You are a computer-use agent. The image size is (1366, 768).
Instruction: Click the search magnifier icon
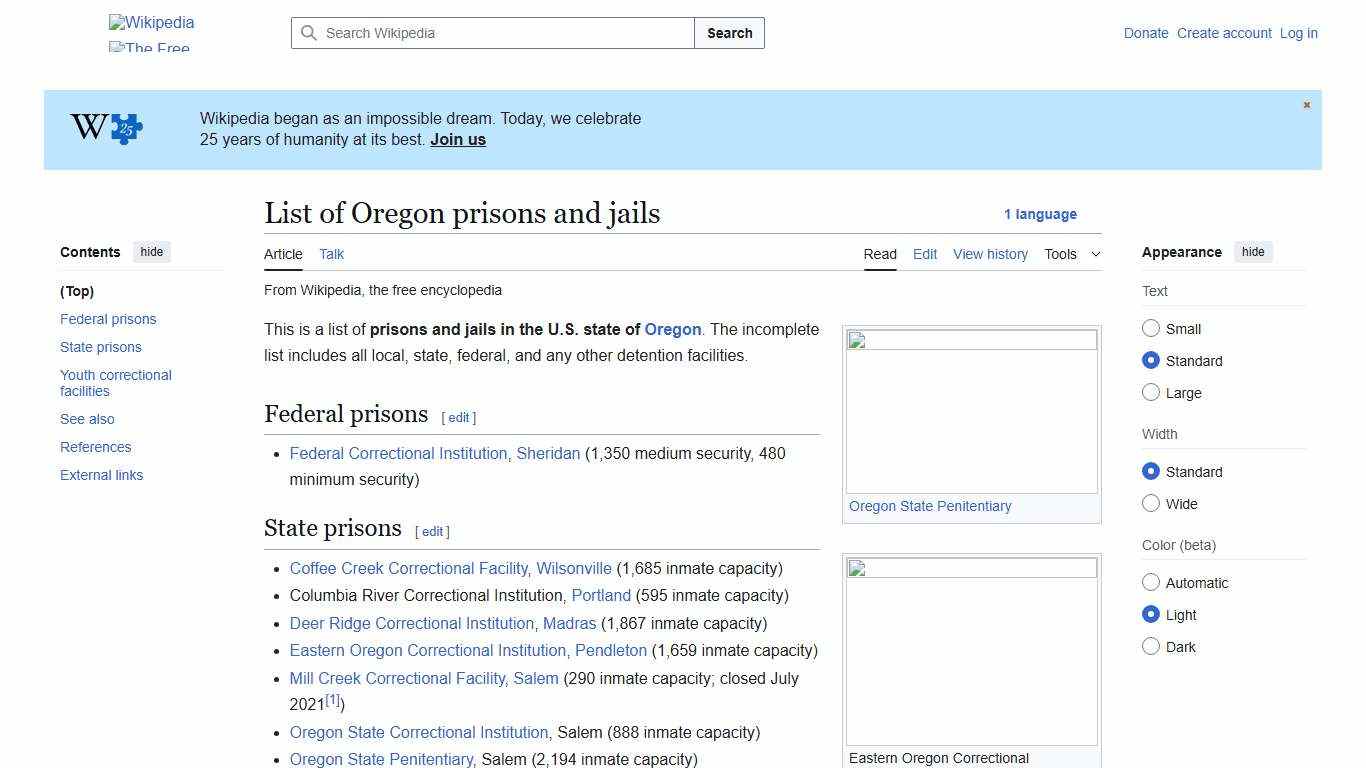(310, 33)
